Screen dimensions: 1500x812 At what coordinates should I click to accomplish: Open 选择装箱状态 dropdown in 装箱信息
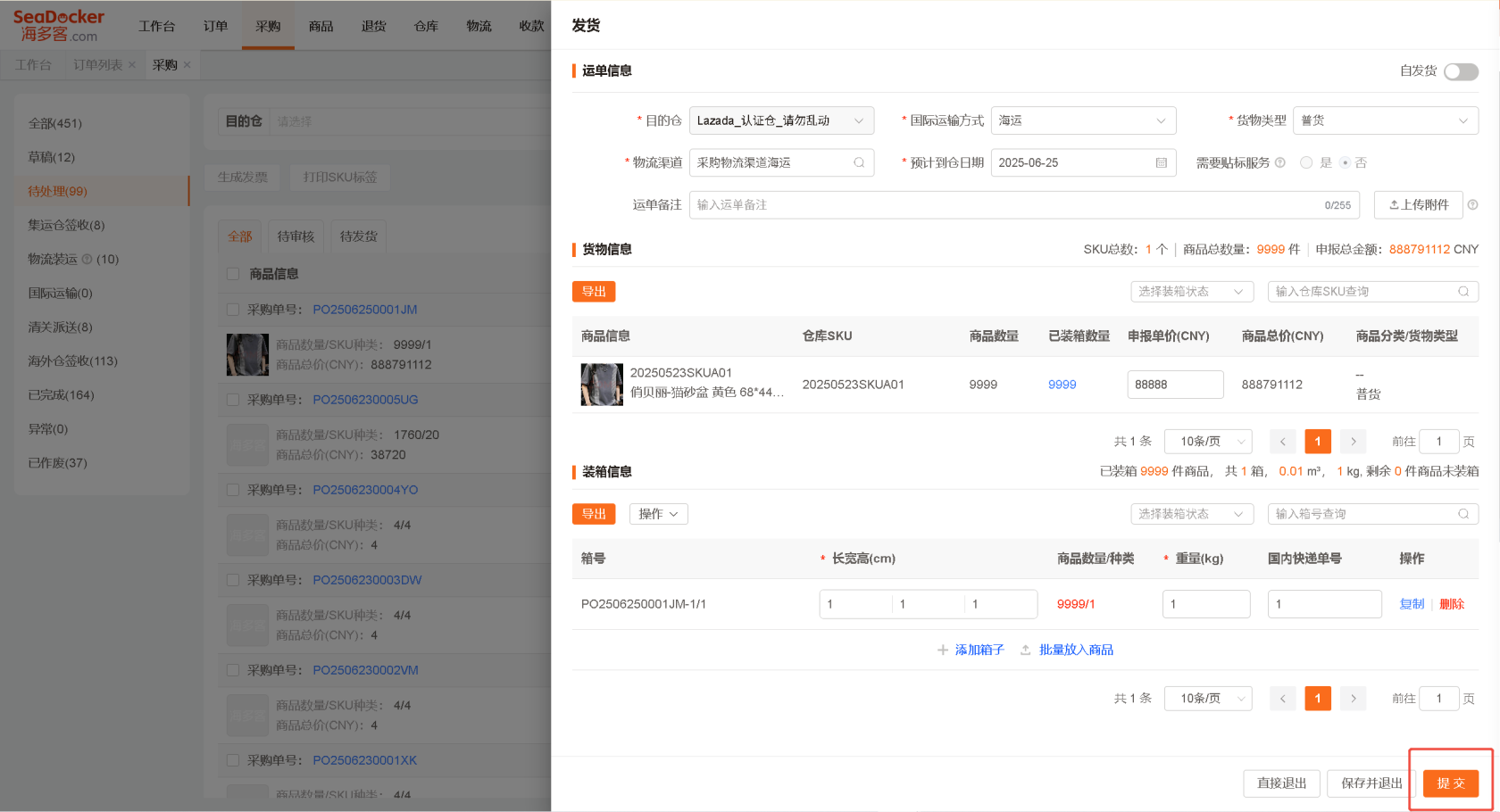tap(1191, 514)
